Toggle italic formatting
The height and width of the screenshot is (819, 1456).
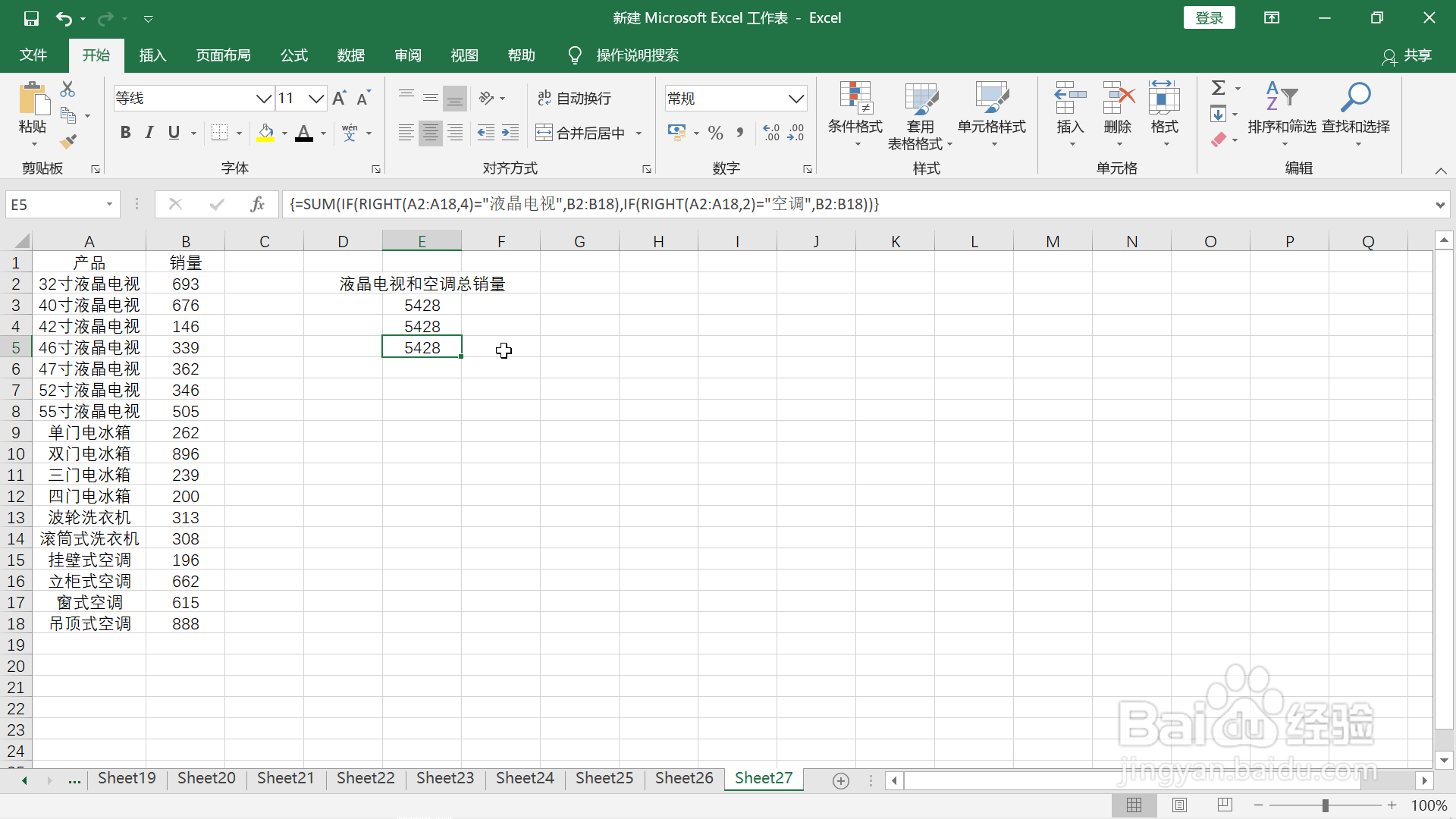149,133
